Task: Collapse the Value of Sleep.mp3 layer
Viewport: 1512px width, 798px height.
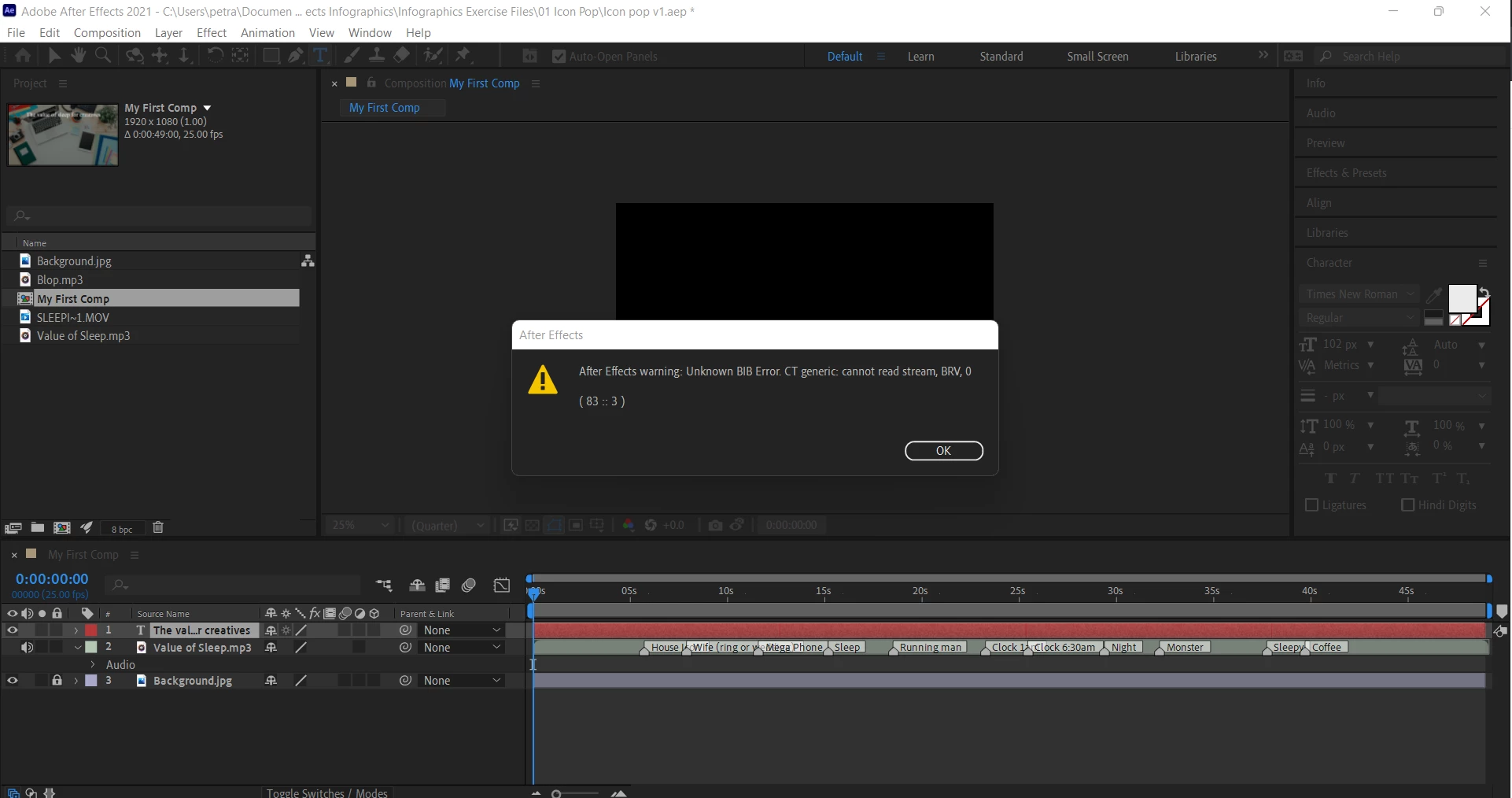Action: tap(78, 648)
